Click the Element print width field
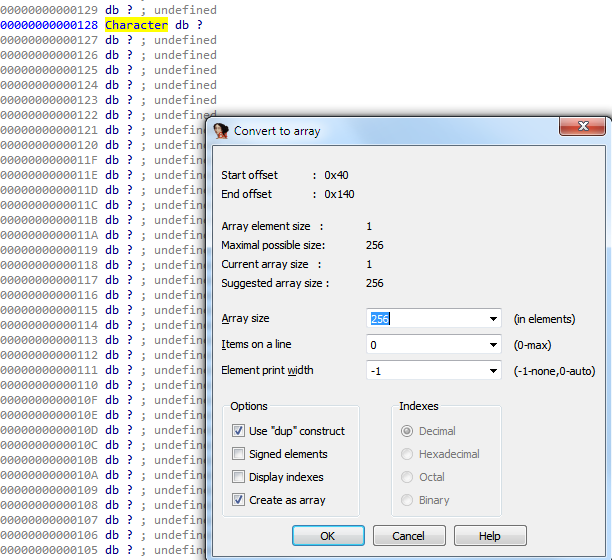The height and width of the screenshot is (560, 612). pyautogui.click(x=425, y=371)
